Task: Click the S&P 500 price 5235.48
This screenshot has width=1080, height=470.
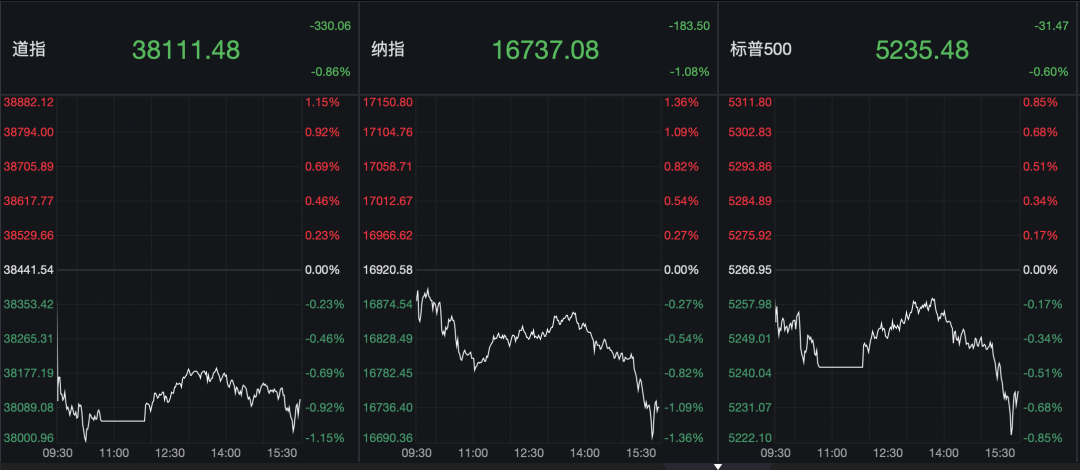Action: pos(924,49)
